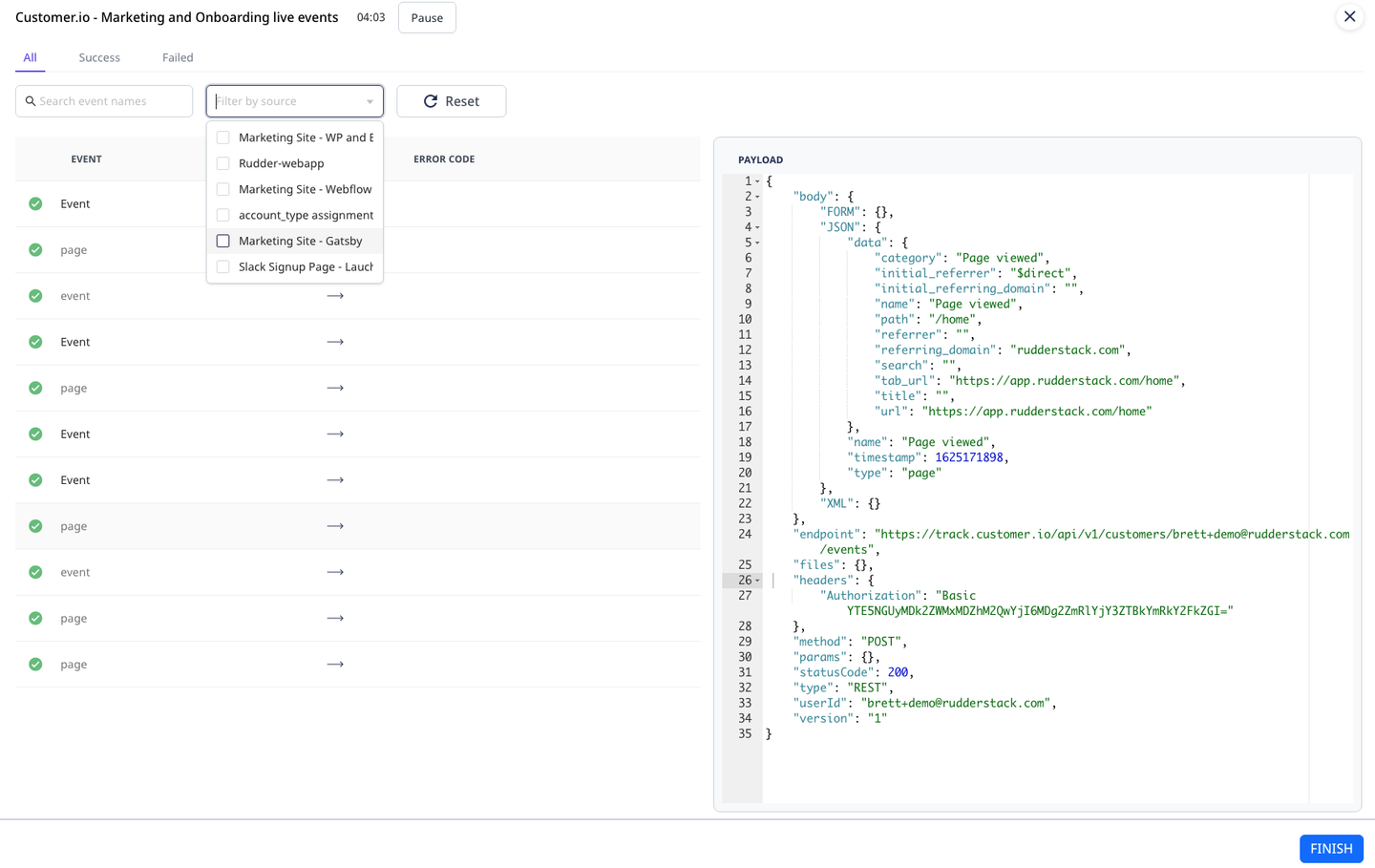Click the arrow icon on the fourth row Event

335,342
